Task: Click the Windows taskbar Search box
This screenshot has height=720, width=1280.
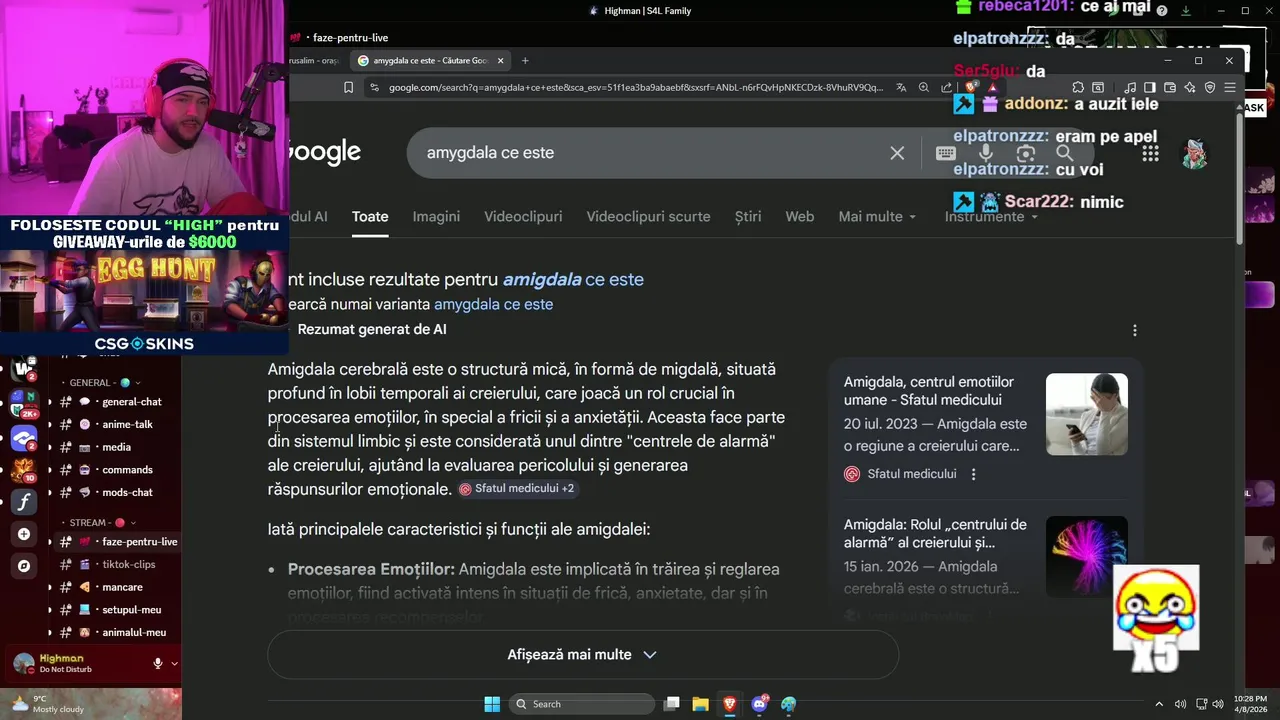Action: click(583, 704)
